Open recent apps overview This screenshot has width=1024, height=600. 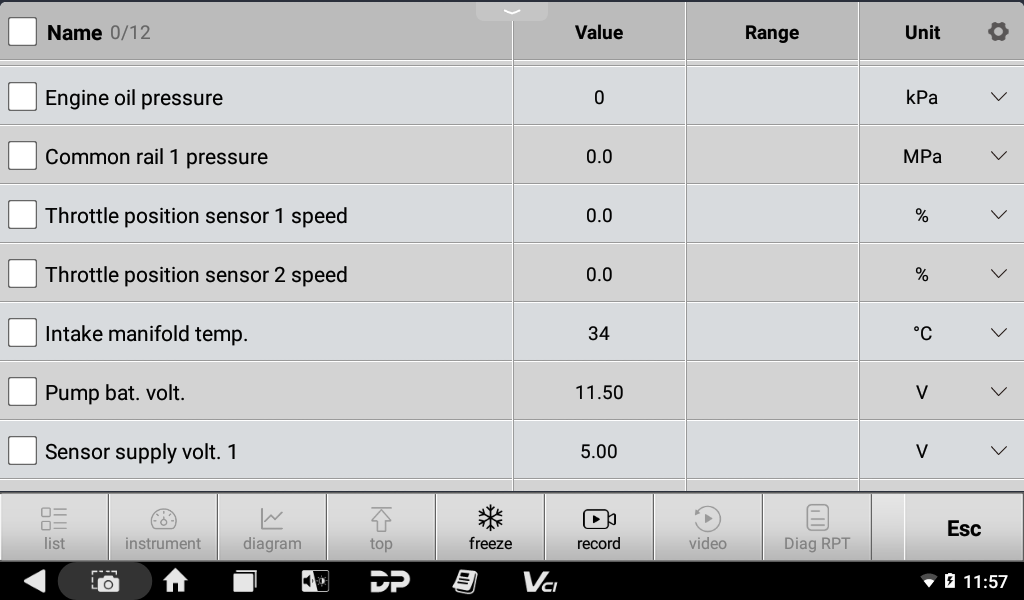(245, 581)
